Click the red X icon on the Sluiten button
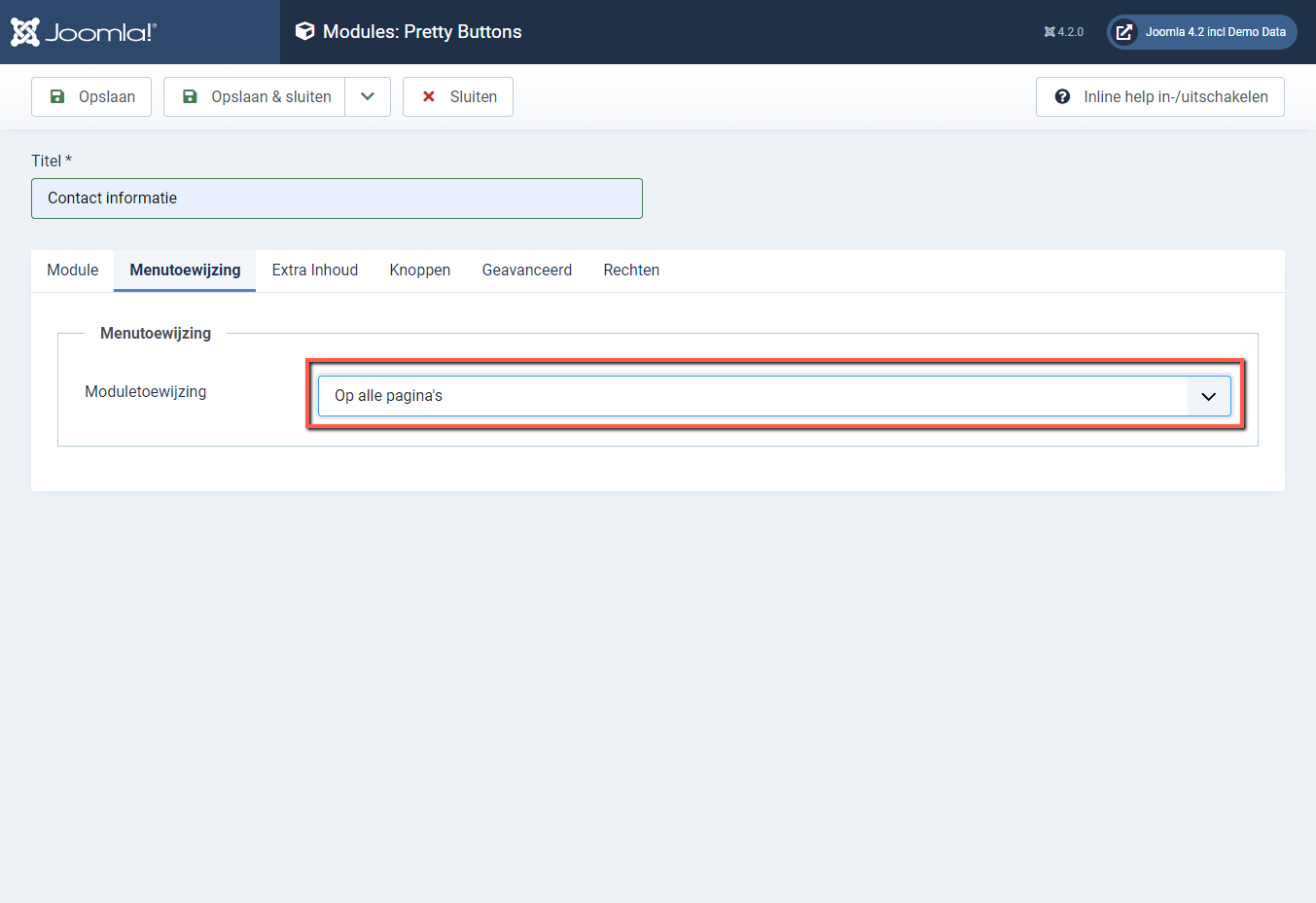Image resolution: width=1316 pixels, height=903 pixels. coord(428,96)
